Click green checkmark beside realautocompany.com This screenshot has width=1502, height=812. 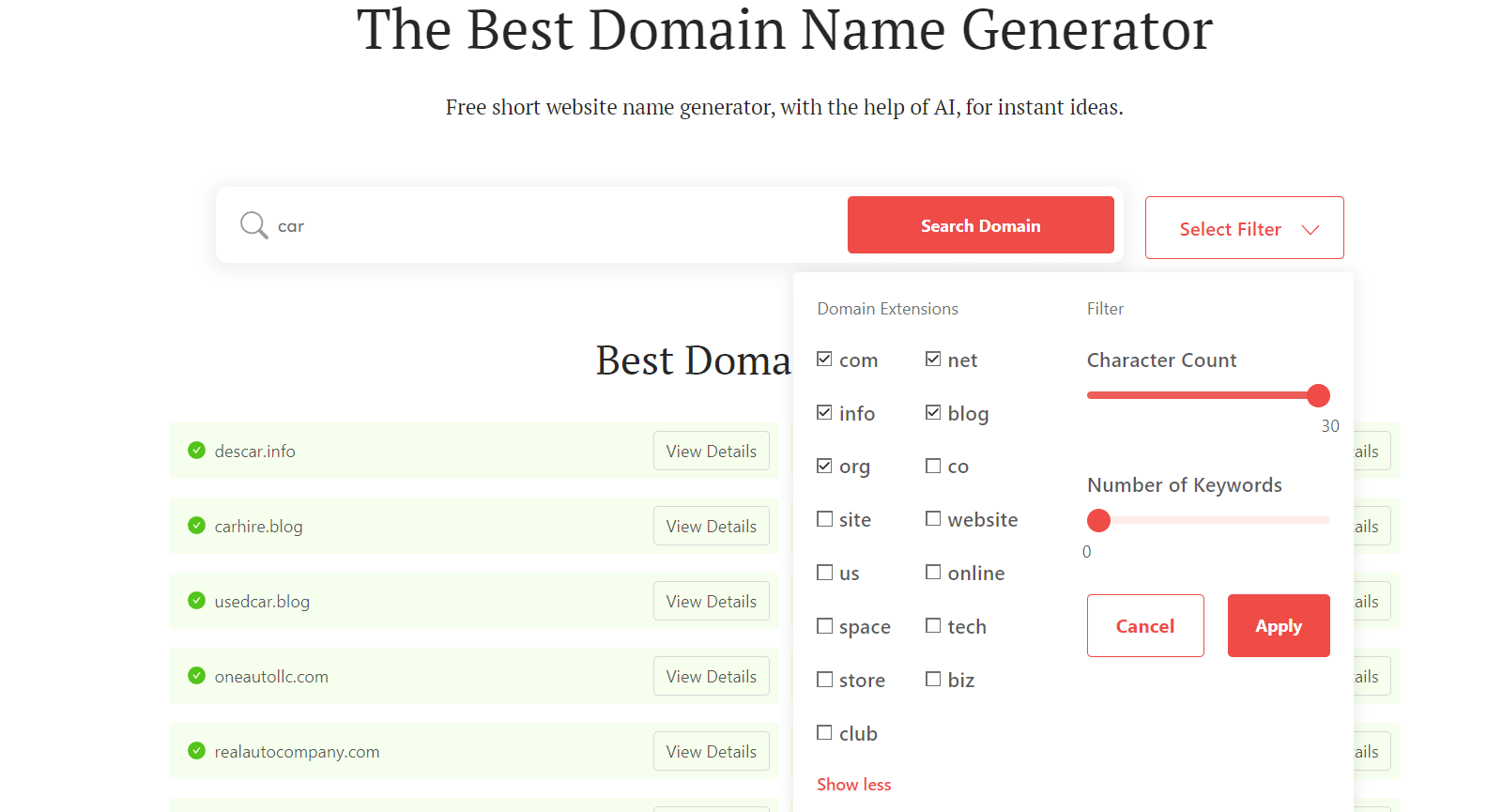(196, 751)
